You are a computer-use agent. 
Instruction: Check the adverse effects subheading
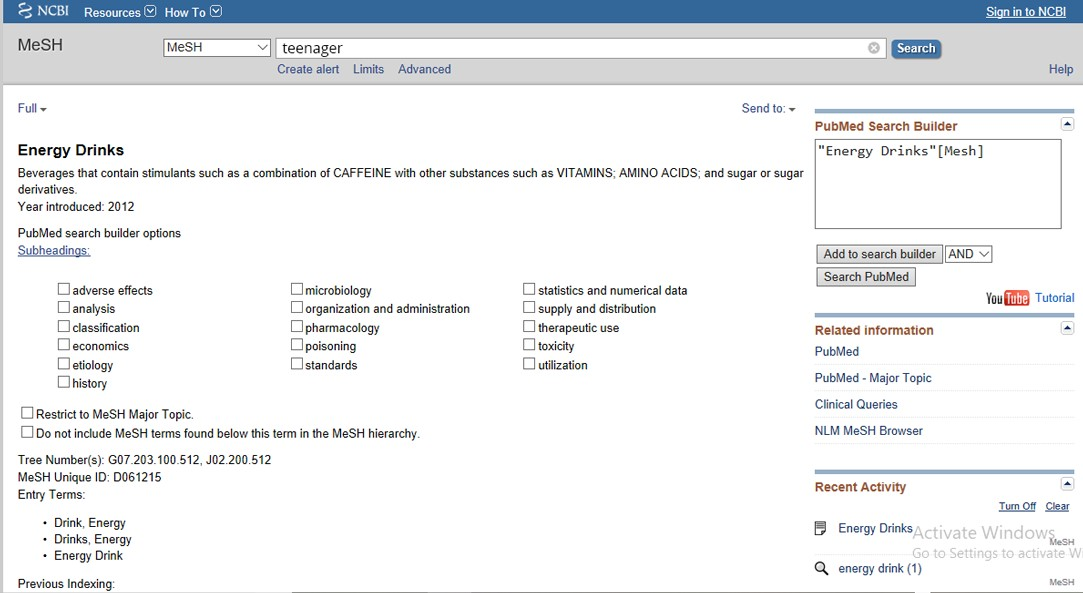64,290
